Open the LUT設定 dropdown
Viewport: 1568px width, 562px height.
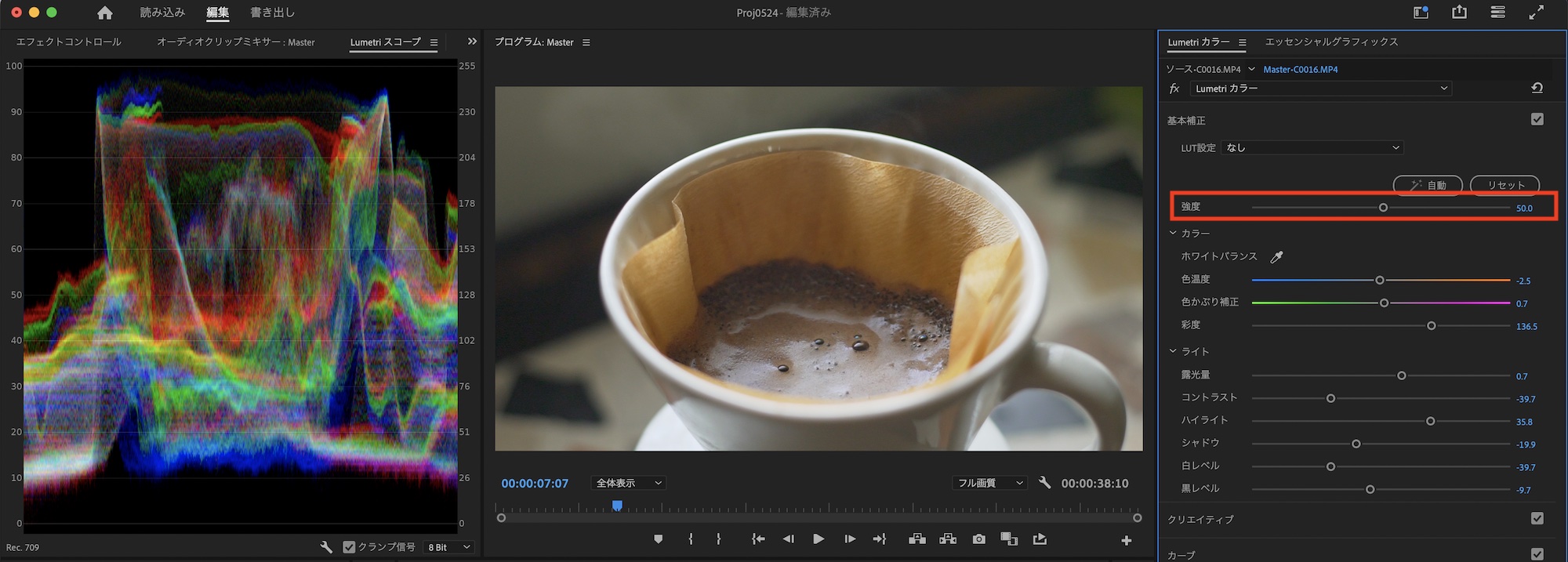tap(1312, 147)
